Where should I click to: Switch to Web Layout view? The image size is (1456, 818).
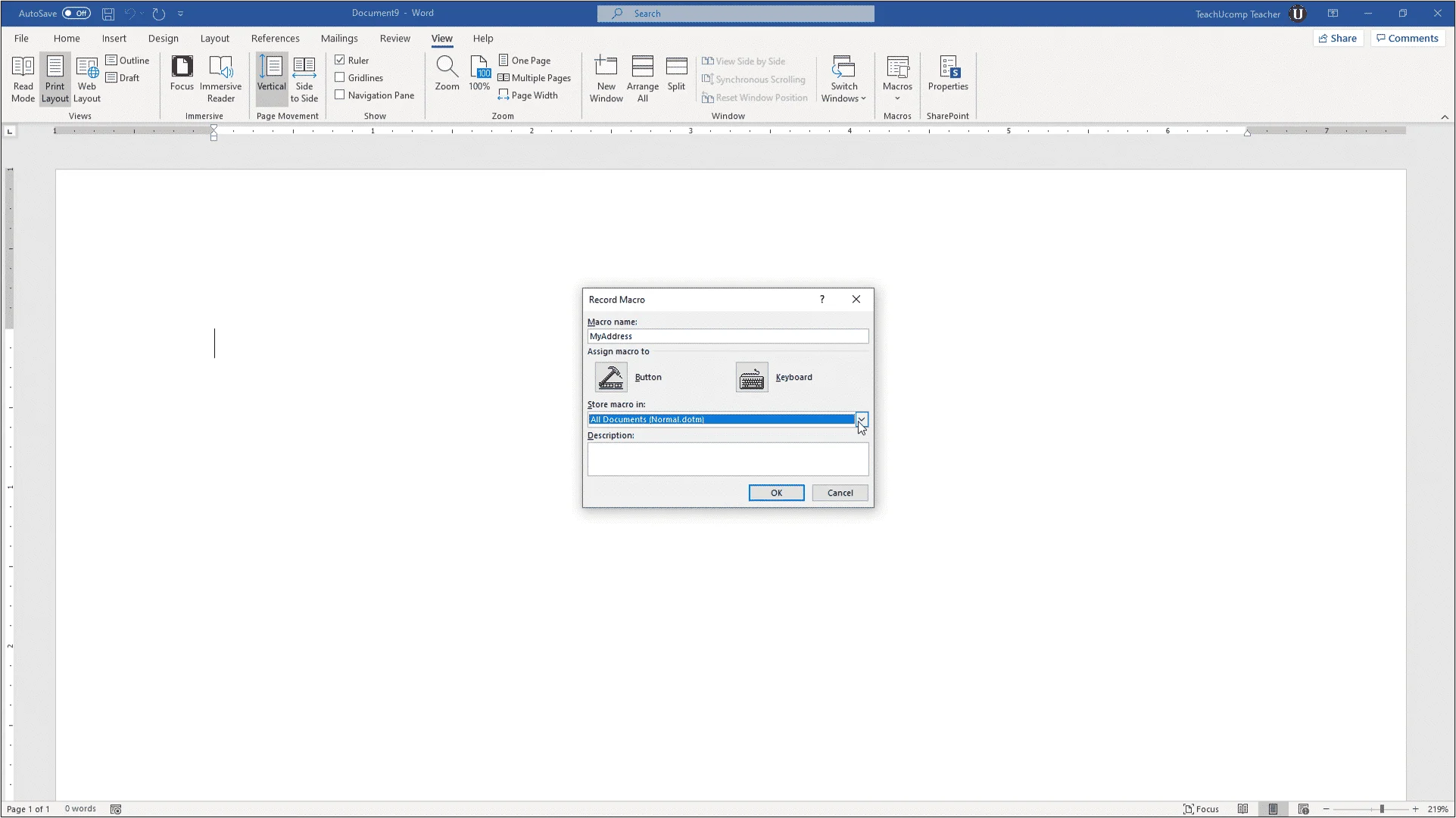pyautogui.click(x=86, y=78)
